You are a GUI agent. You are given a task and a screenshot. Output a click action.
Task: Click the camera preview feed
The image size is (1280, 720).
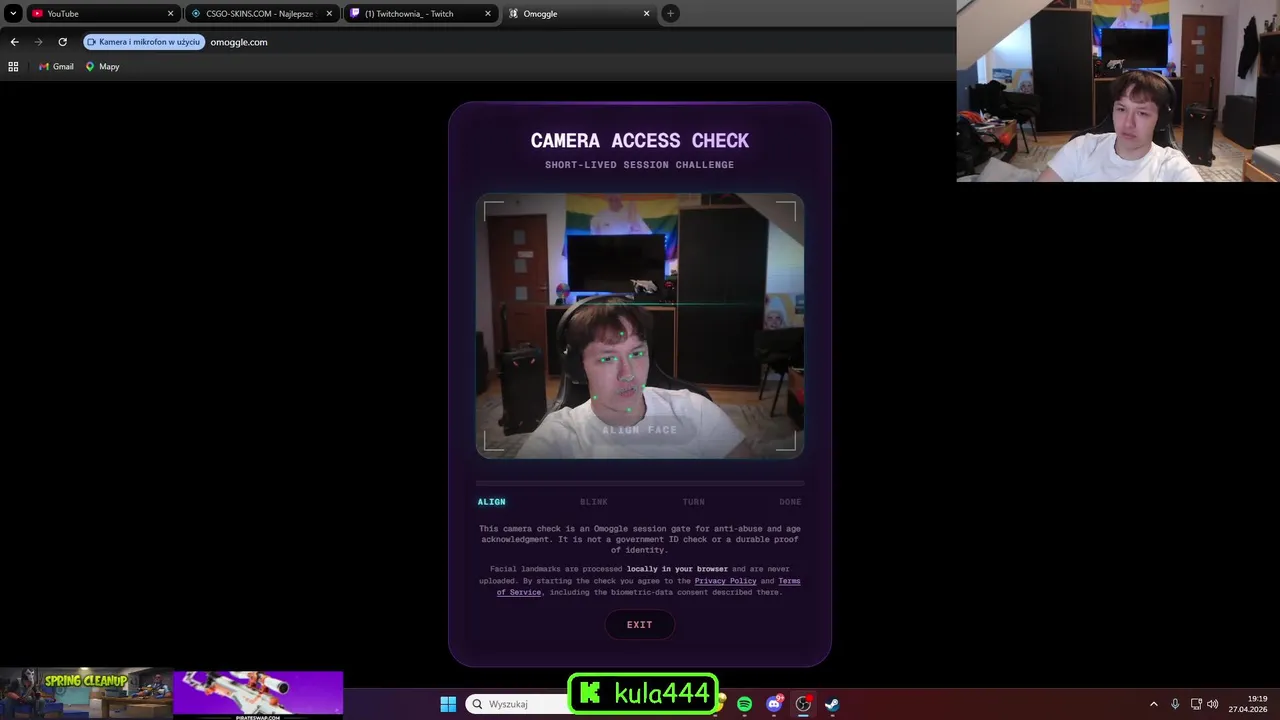click(x=640, y=326)
